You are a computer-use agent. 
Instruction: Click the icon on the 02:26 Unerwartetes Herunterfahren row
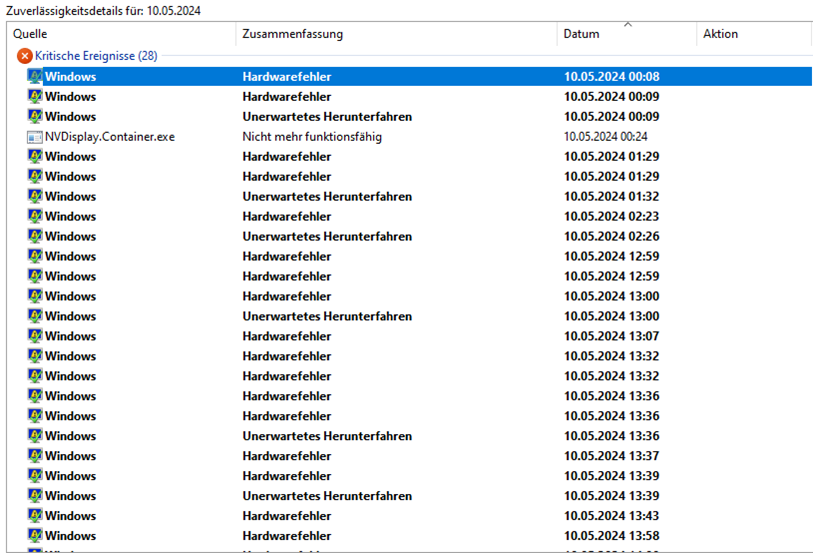pos(35,236)
